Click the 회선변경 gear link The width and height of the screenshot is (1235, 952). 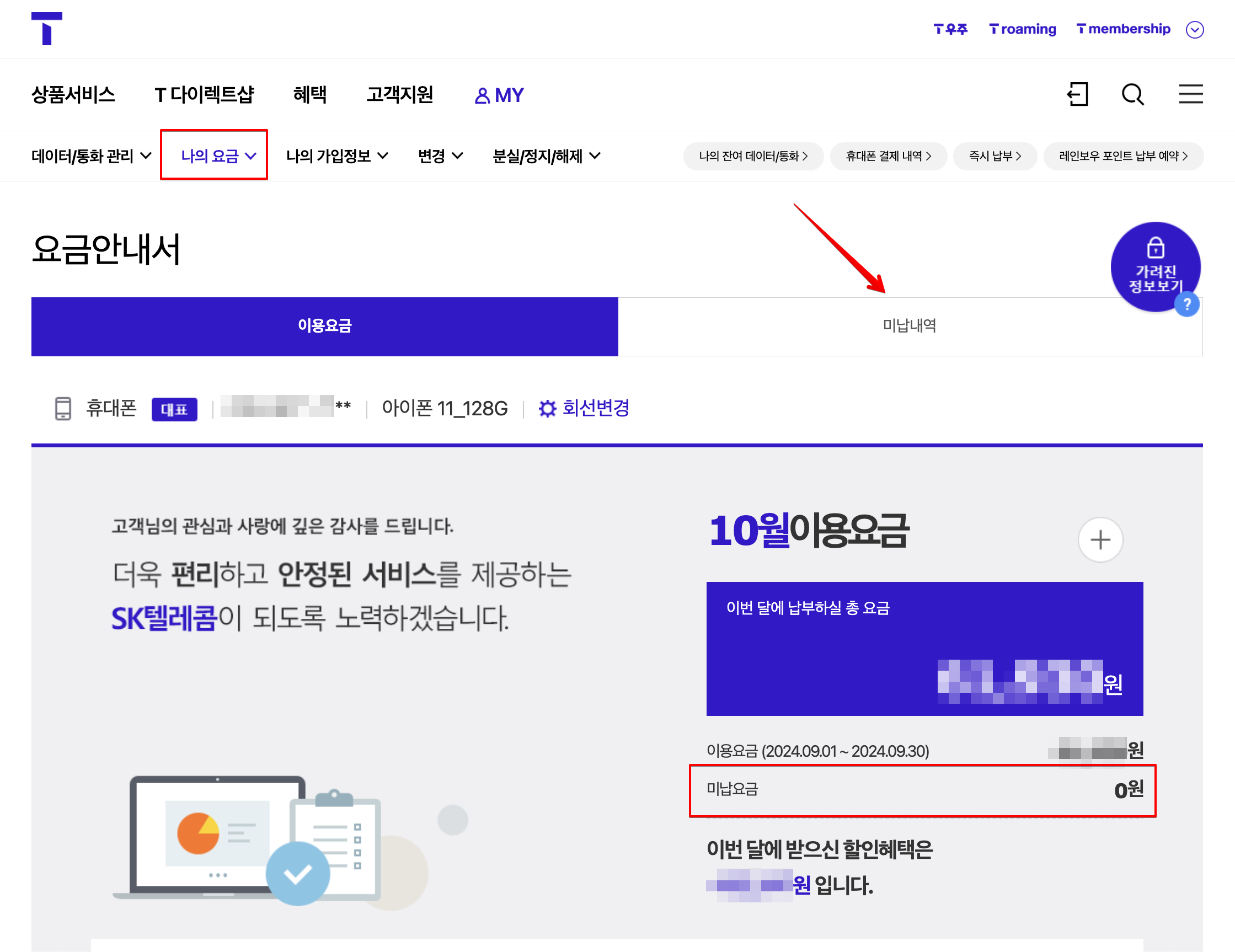584,408
